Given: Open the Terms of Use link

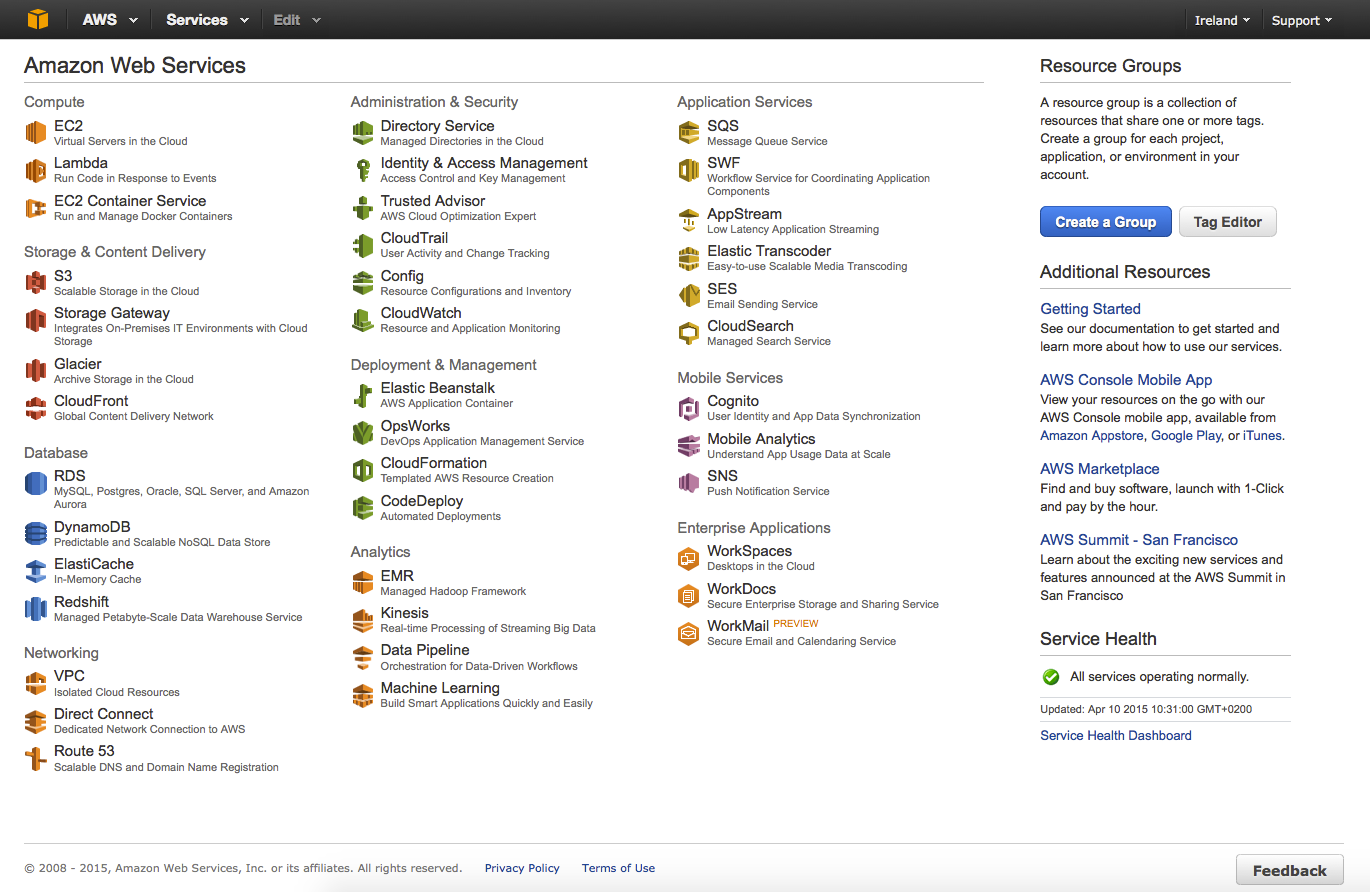Looking at the screenshot, I should 618,868.
